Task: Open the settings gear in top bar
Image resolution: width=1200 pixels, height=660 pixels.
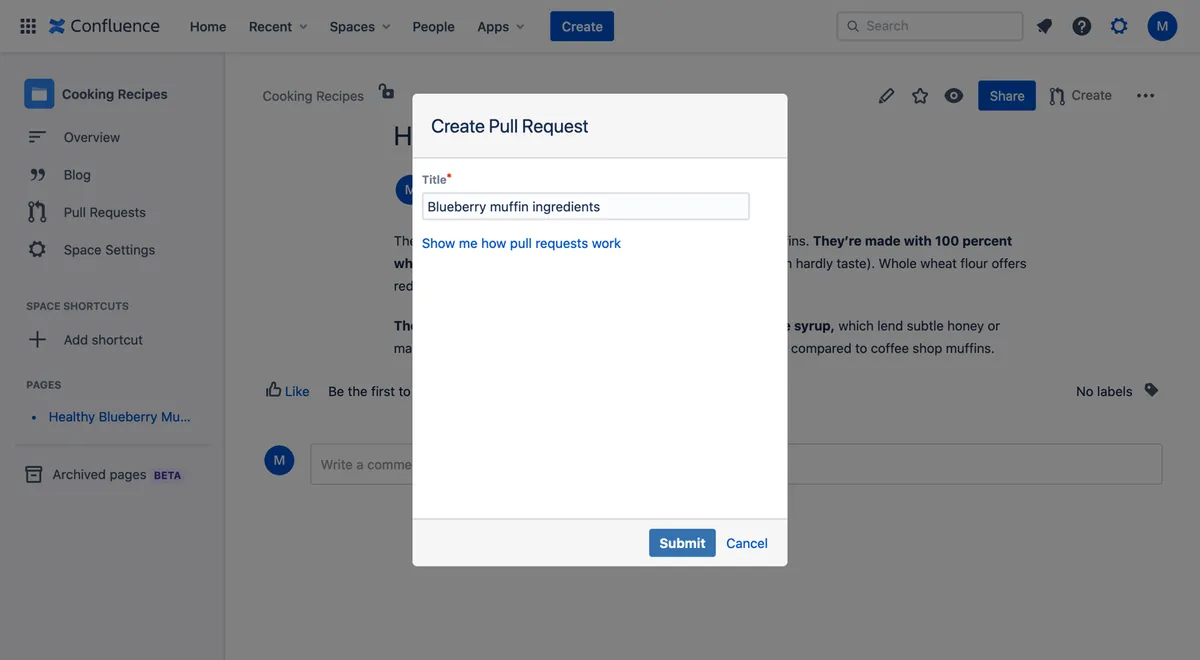Action: (x=1119, y=26)
